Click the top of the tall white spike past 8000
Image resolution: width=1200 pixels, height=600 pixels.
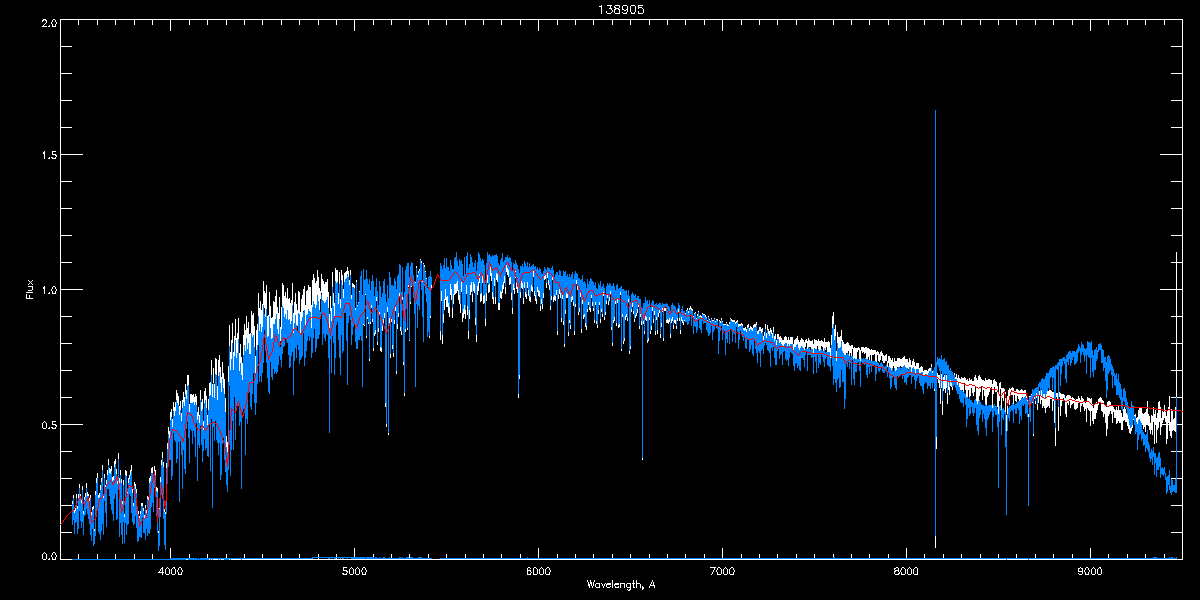point(935,111)
